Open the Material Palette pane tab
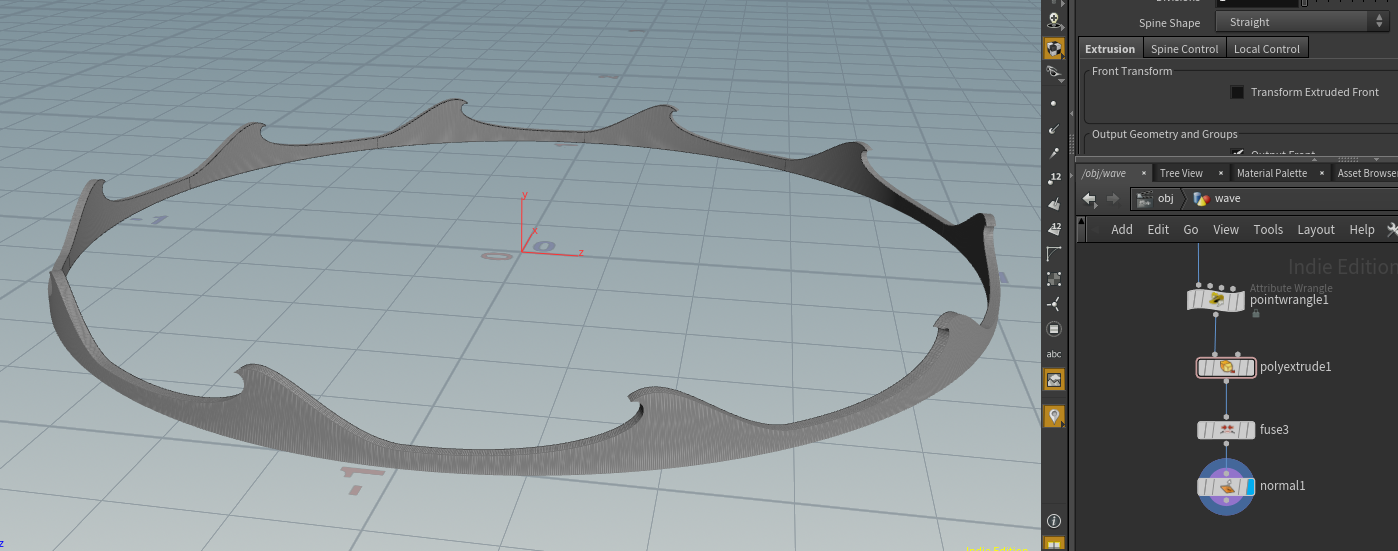 point(1271,173)
